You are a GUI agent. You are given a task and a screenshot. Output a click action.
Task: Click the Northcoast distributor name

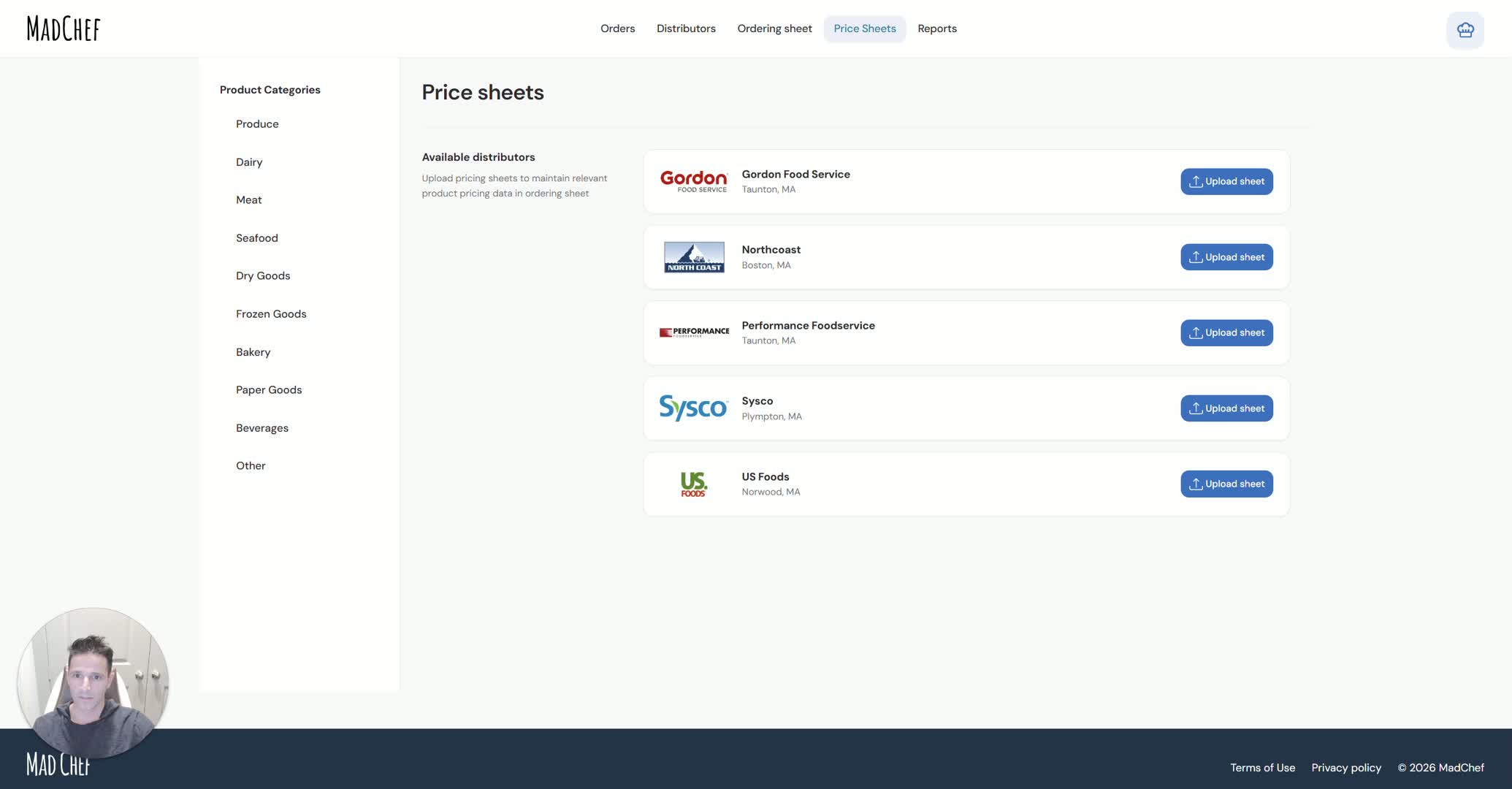click(x=771, y=250)
